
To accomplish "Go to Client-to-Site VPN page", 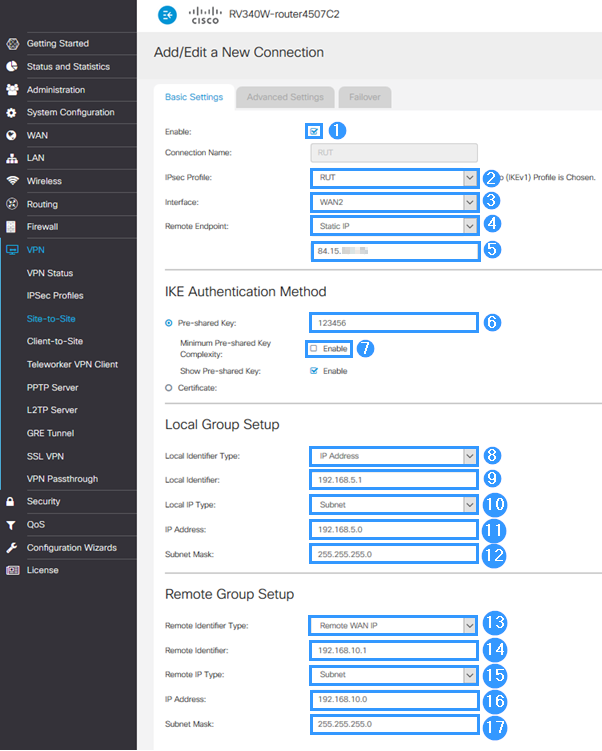I will point(55,342).
